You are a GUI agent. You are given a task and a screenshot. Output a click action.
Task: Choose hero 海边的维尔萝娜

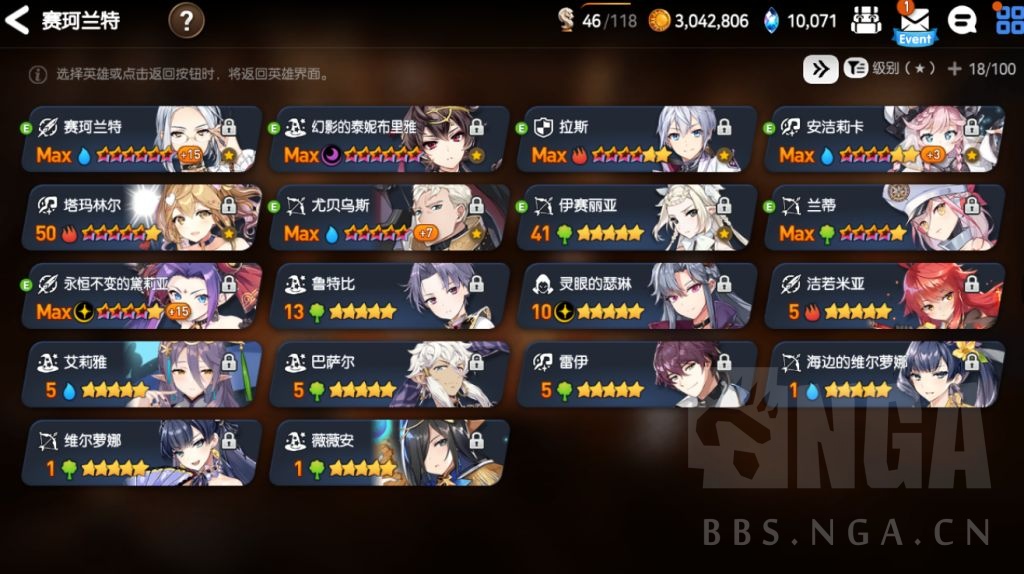[x=884, y=375]
